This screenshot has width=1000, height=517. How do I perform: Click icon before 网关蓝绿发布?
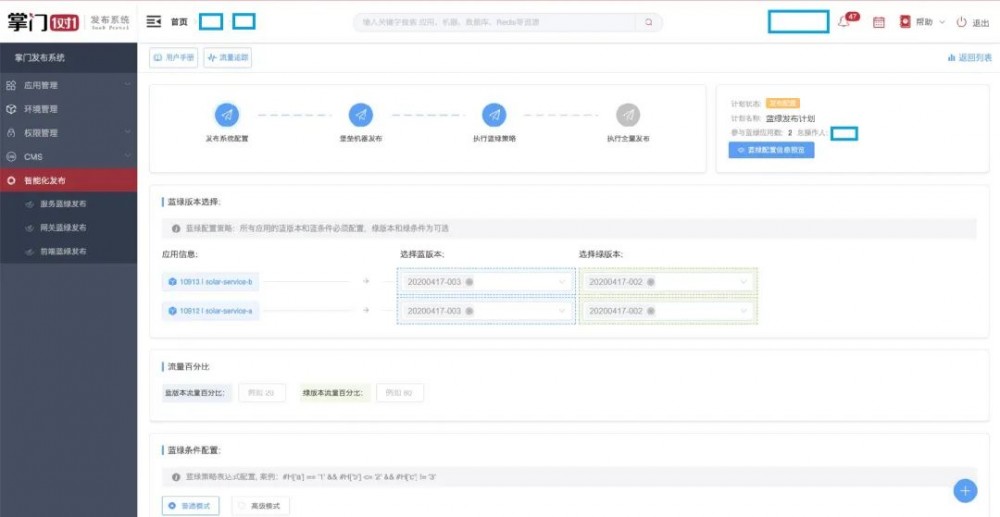(29, 228)
